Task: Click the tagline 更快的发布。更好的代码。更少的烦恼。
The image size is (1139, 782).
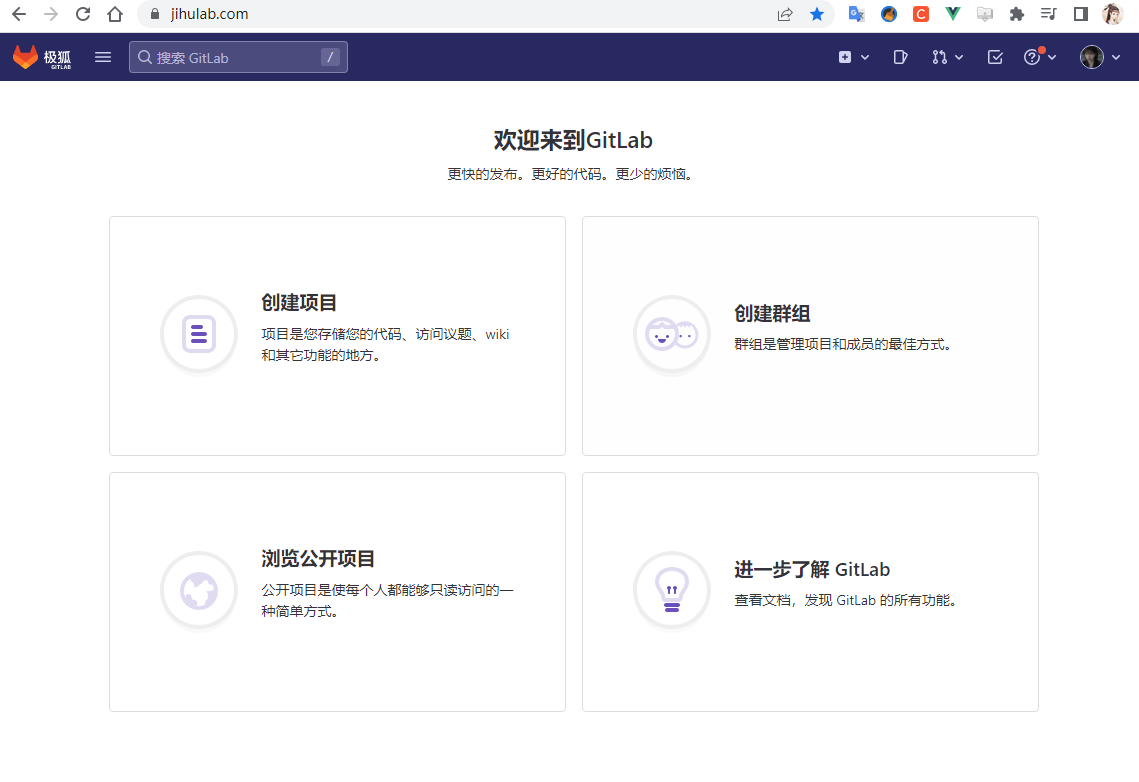Action: coord(572,174)
